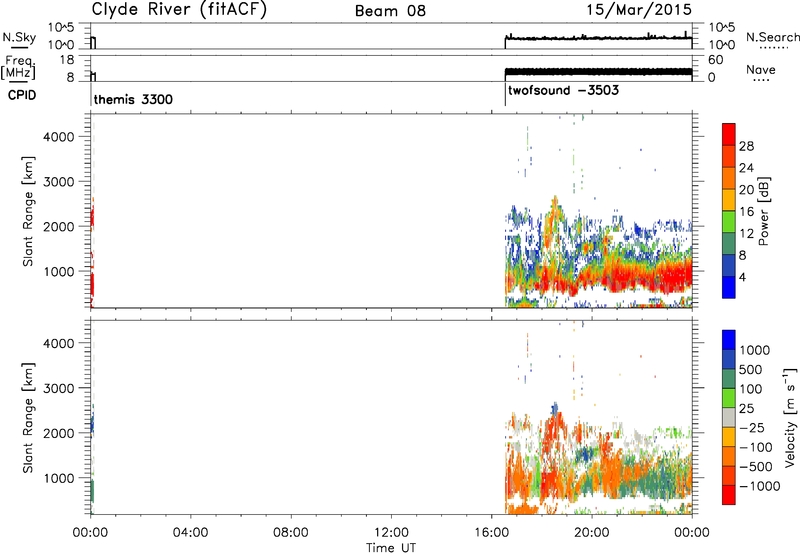Click the '12:00' time tick label

pos(391,533)
